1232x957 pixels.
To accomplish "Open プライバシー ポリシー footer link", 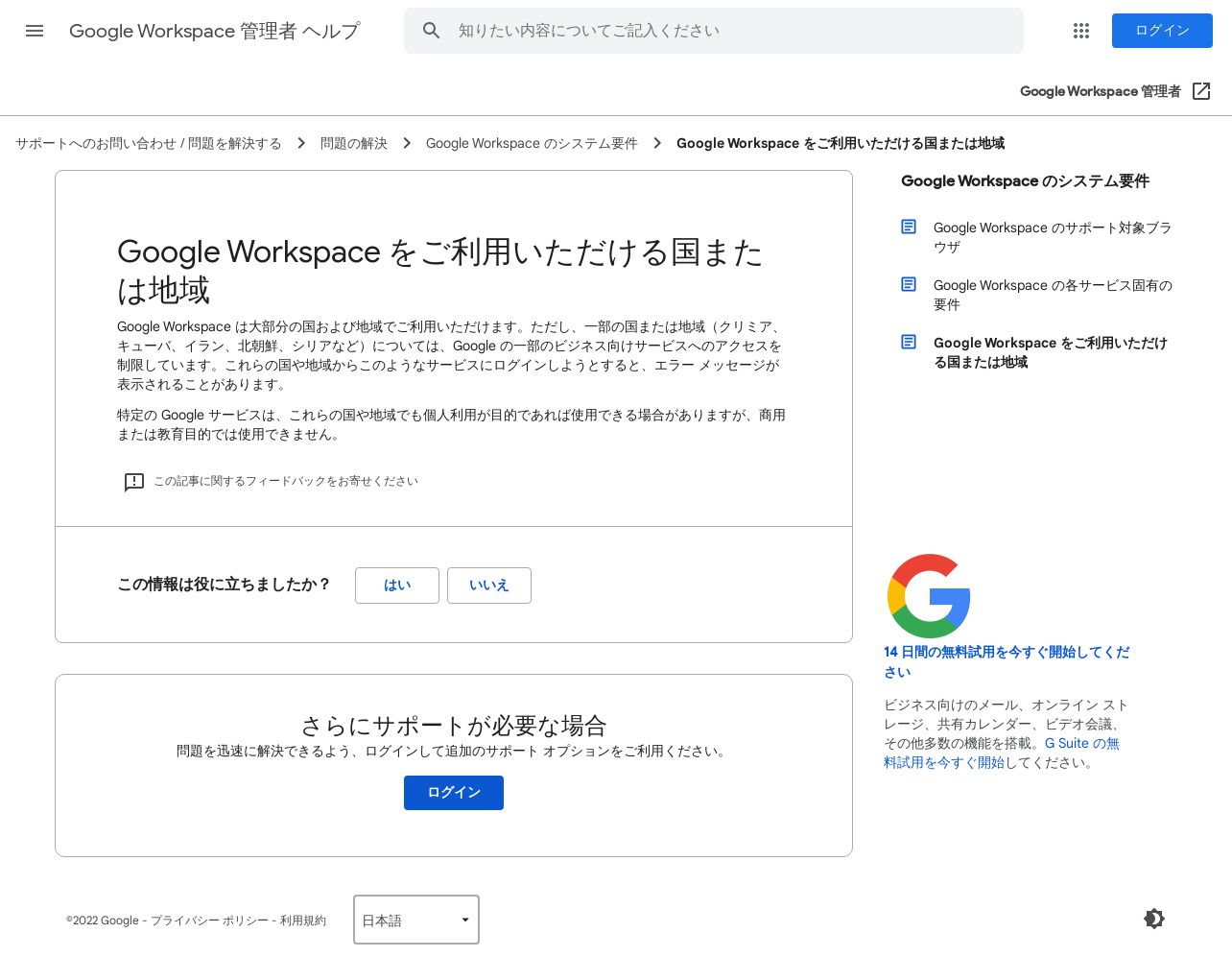I will (209, 921).
